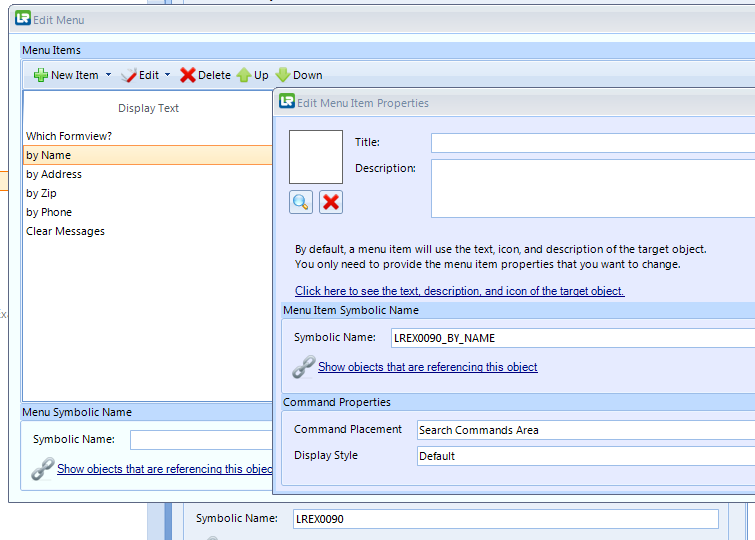The width and height of the screenshot is (755, 540).
Task: Click the red X clear icon button
Action: [331, 202]
